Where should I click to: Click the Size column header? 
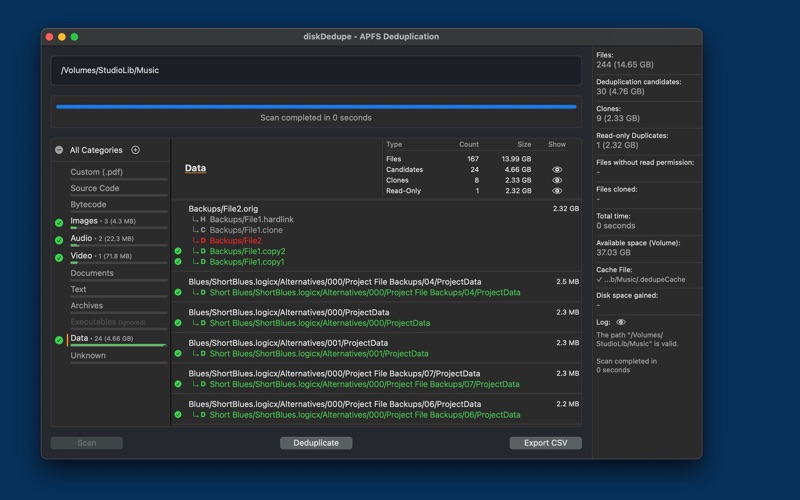pos(524,144)
